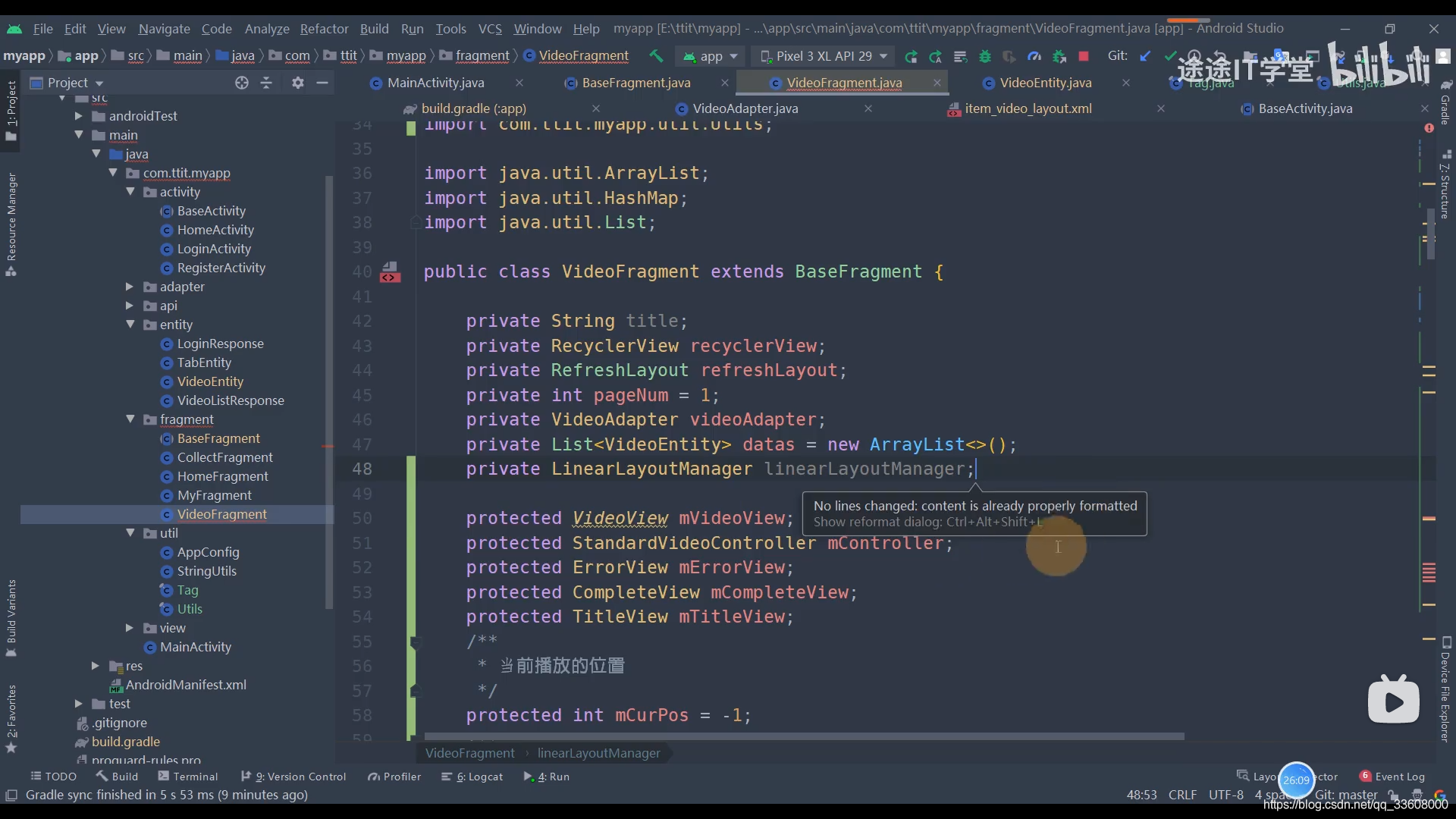Click Attach Debugger to Android Process icon
The width and height of the screenshot is (1456, 819).
click(x=1059, y=56)
